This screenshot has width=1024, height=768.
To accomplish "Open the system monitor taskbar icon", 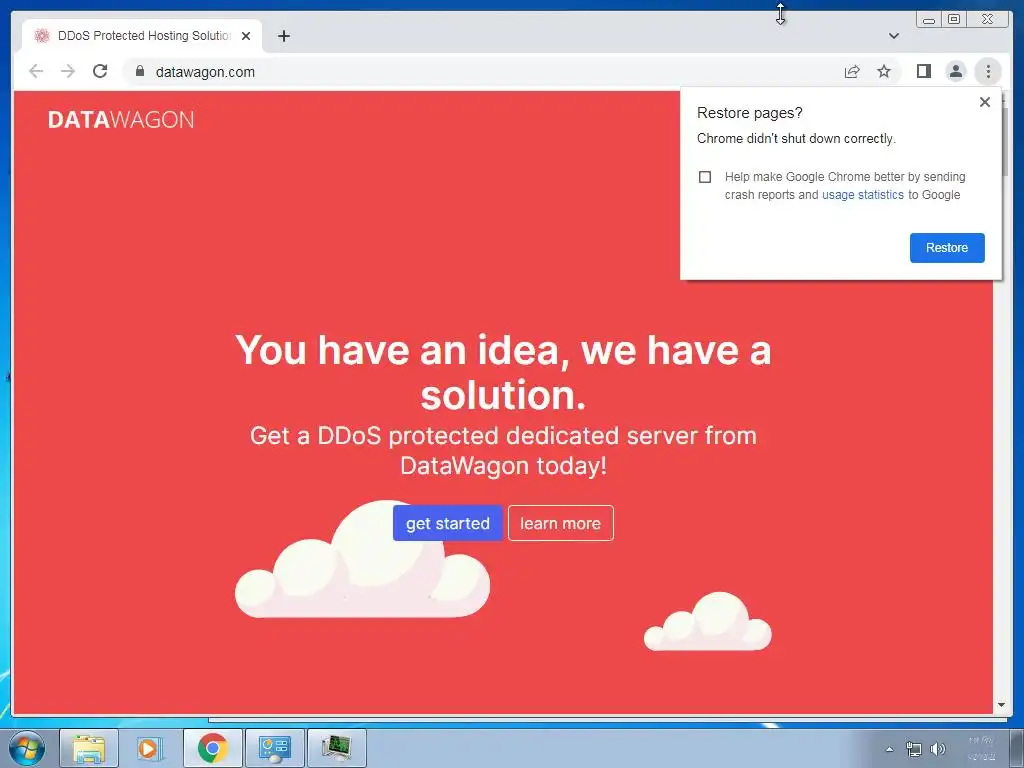I will 336,748.
